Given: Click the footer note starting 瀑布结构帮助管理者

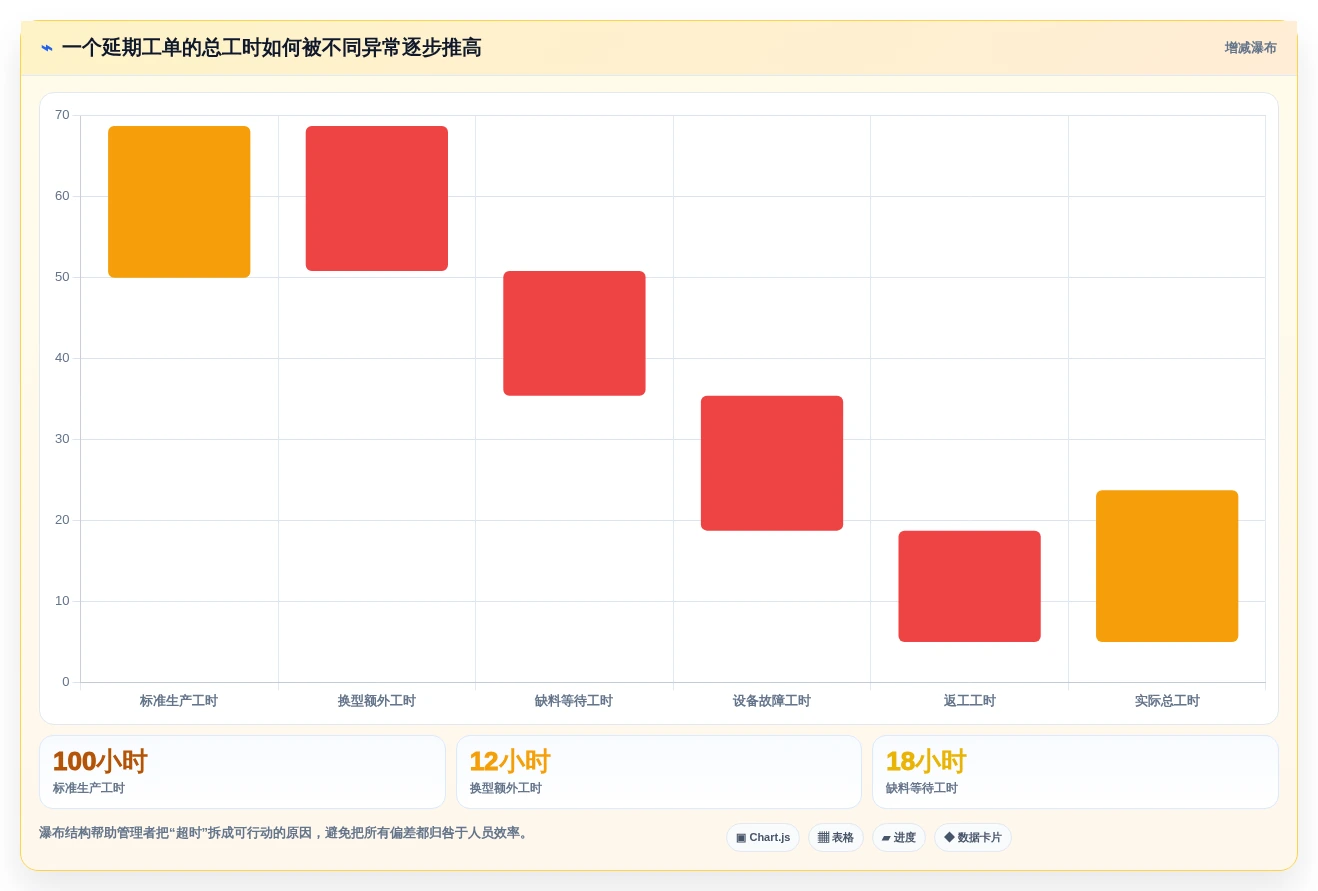Looking at the screenshot, I should 286,833.
